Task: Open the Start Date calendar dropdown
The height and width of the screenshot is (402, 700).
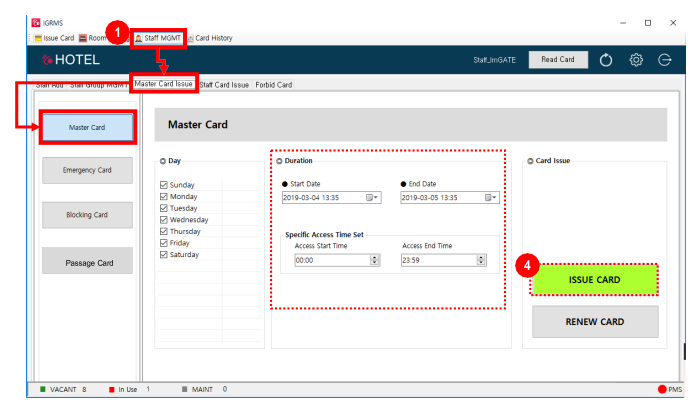Action: pyautogui.click(x=372, y=197)
